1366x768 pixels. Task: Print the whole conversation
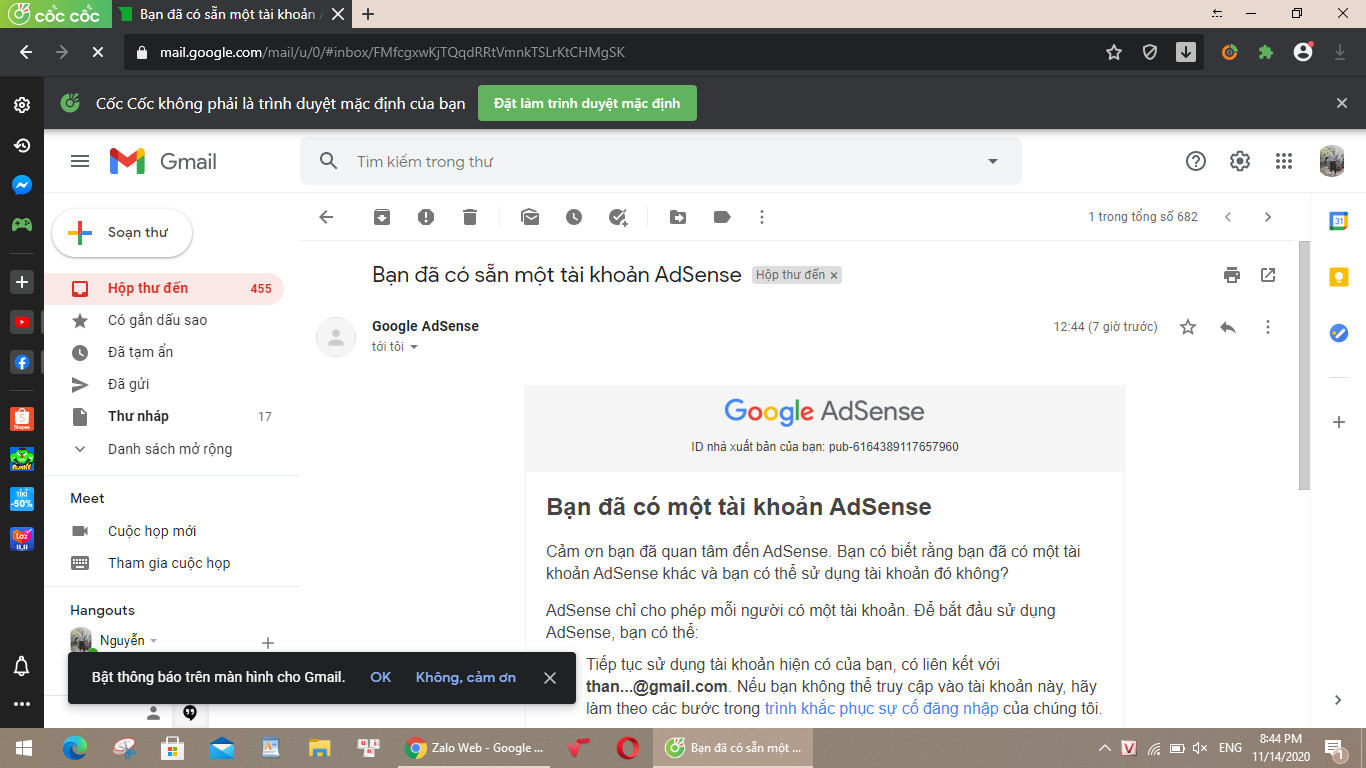tap(1232, 275)
